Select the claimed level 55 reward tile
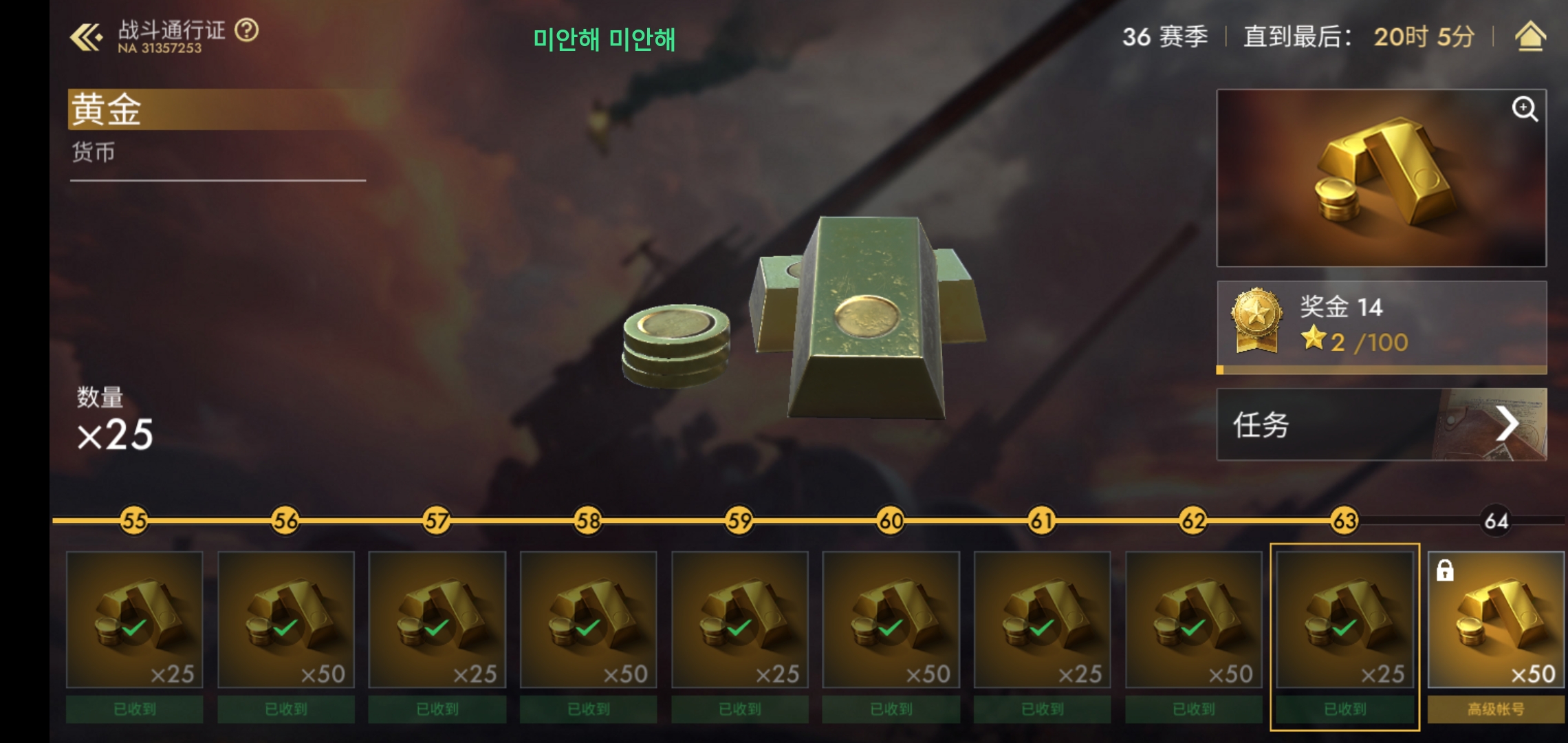Image resolution: width=1568 pixels, height=743 pixels. (x=135, y=620)
